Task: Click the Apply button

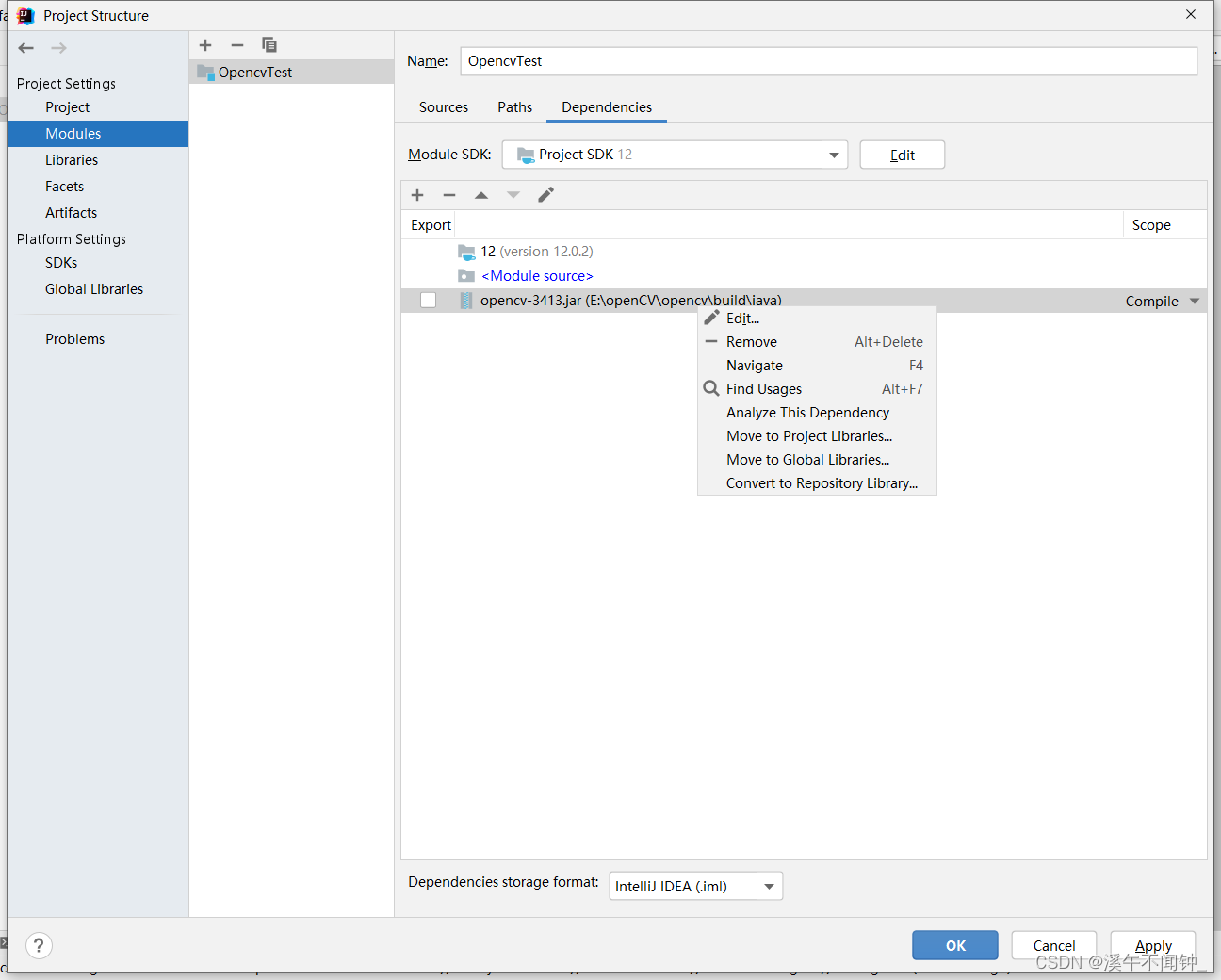Action: pyautogui.click(x=1153, y=945)
